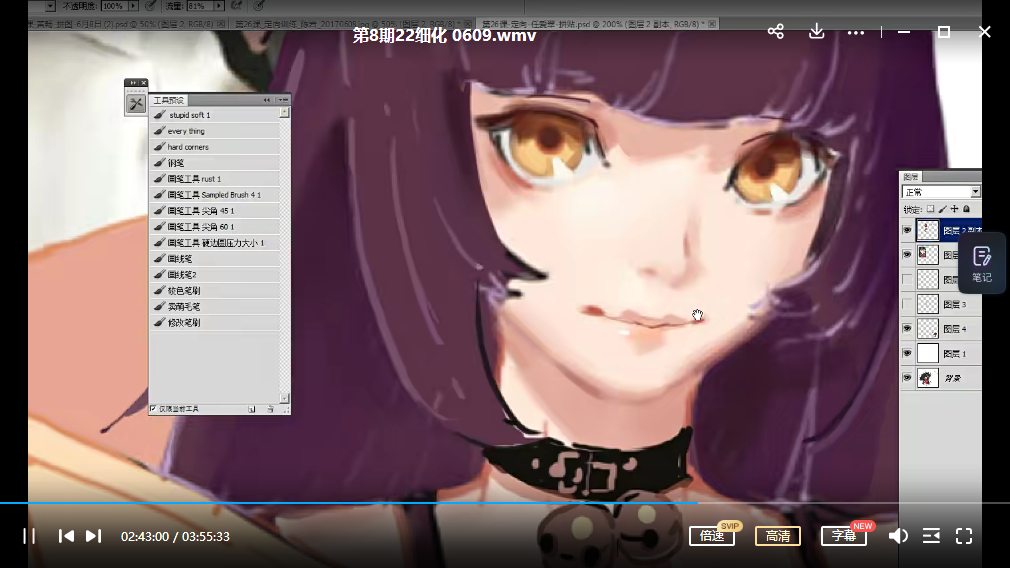The width and height of the screenshot is (1010, 568).
Task: Select the 画笔工具 rust 1 preset
Action: (215, 178)
